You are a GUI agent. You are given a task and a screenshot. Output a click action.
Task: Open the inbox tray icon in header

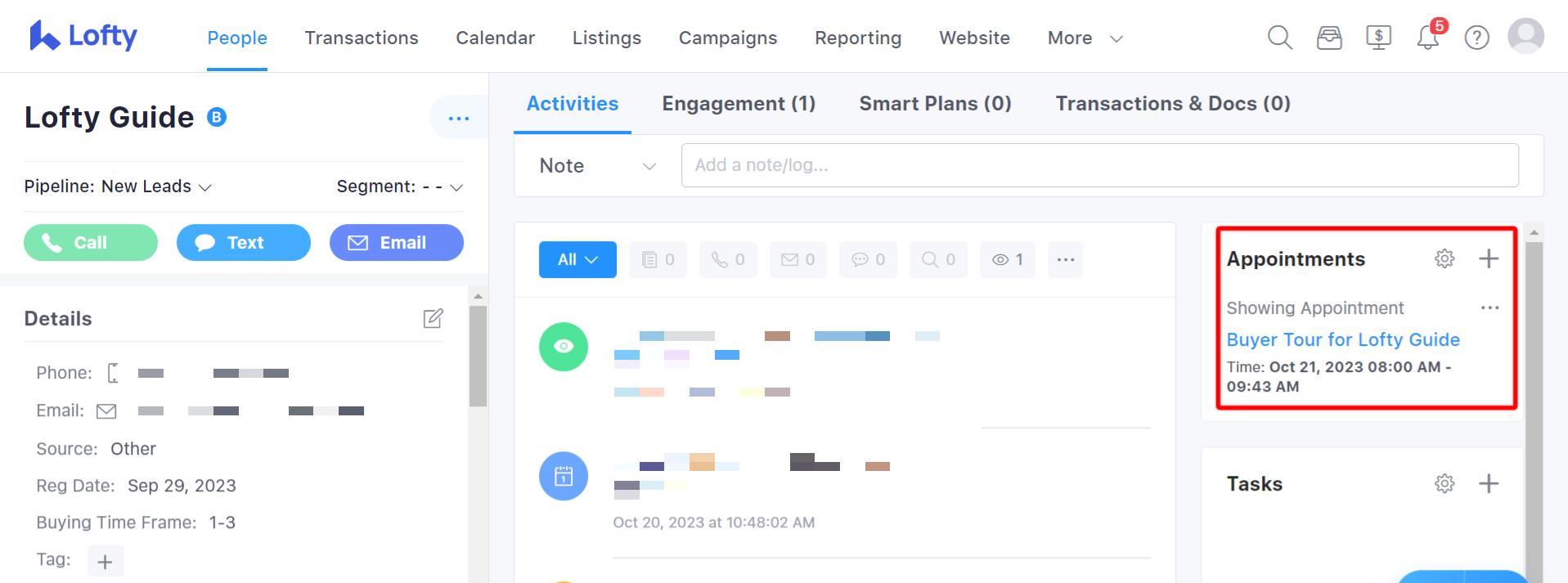pyautogui.click(x=1329, y=38)
